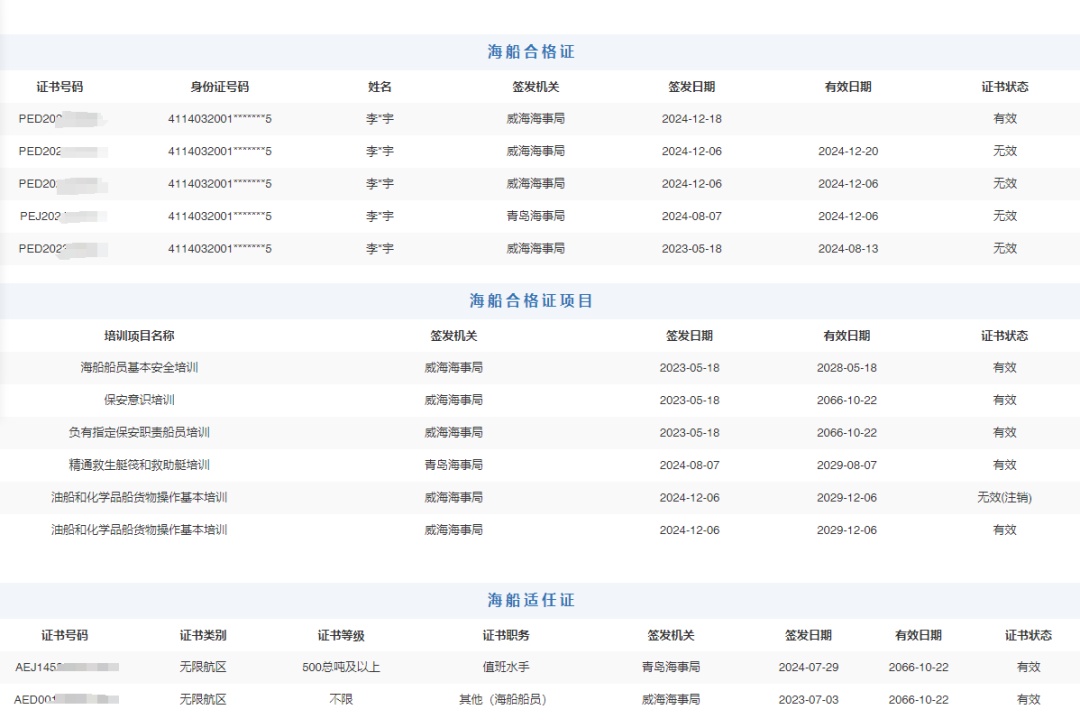This screenshot has height=728, width=1080.
Task: Open certificate number AED001 in 海船适任证 table
Action: pos(60,700)
